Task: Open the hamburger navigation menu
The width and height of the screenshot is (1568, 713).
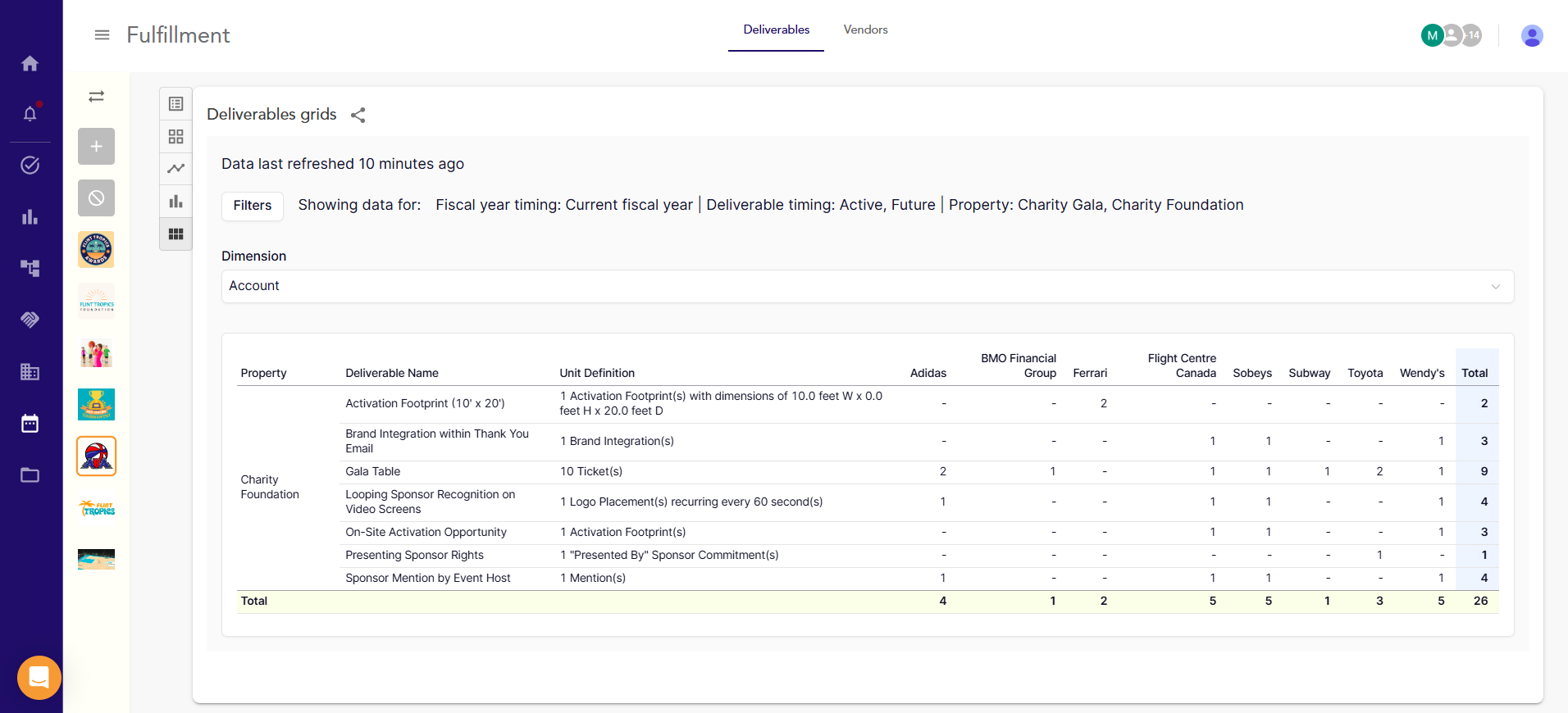Action: coord(102,34)
